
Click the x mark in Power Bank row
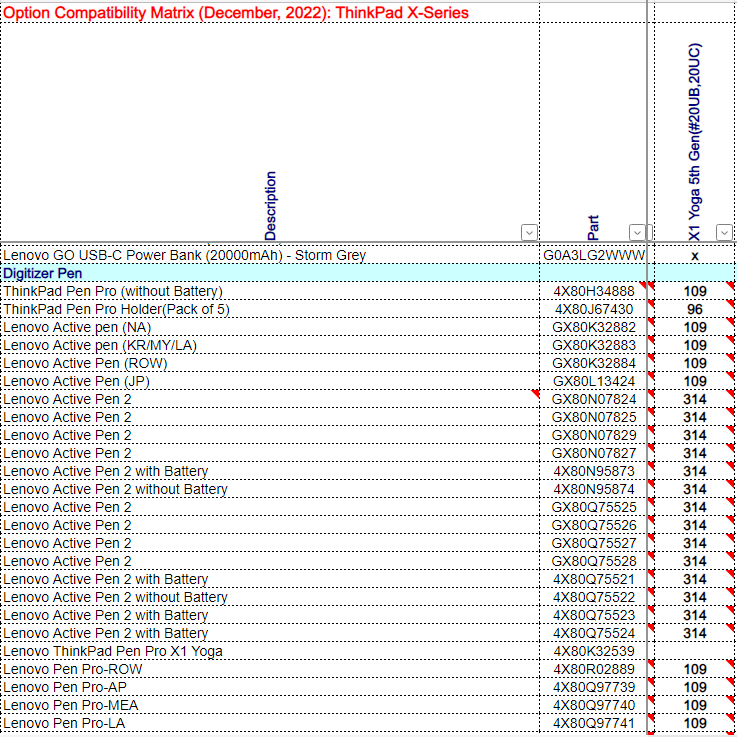click(695, 255)
